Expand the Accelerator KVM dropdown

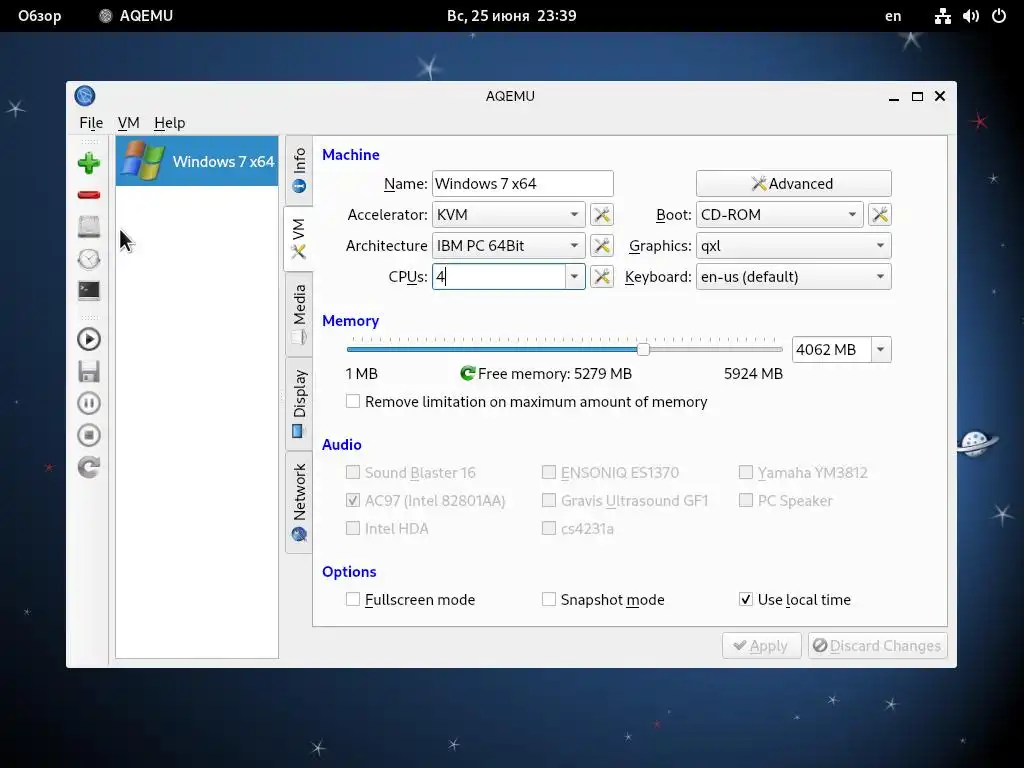coord(509,215)
